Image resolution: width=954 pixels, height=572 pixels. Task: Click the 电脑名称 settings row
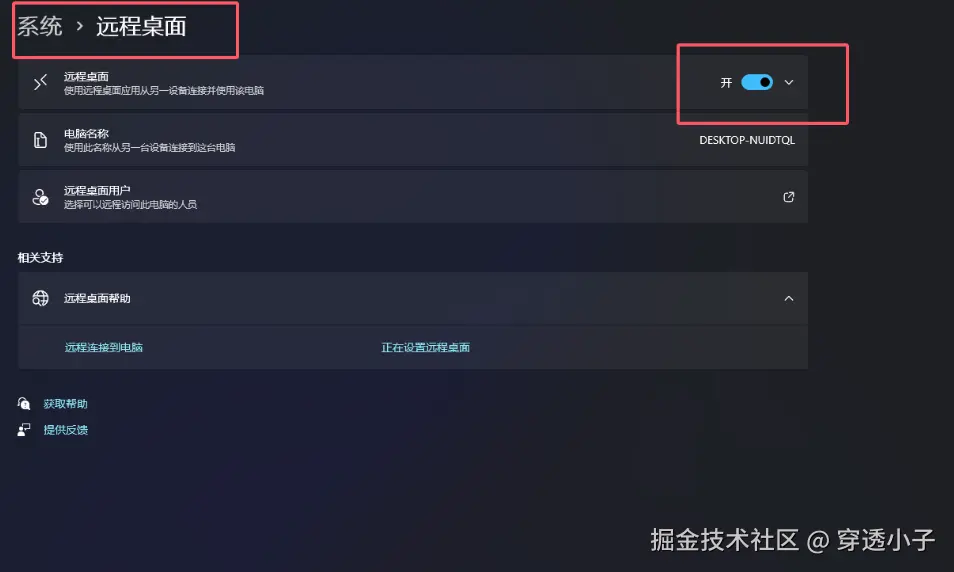click(413, 140)
